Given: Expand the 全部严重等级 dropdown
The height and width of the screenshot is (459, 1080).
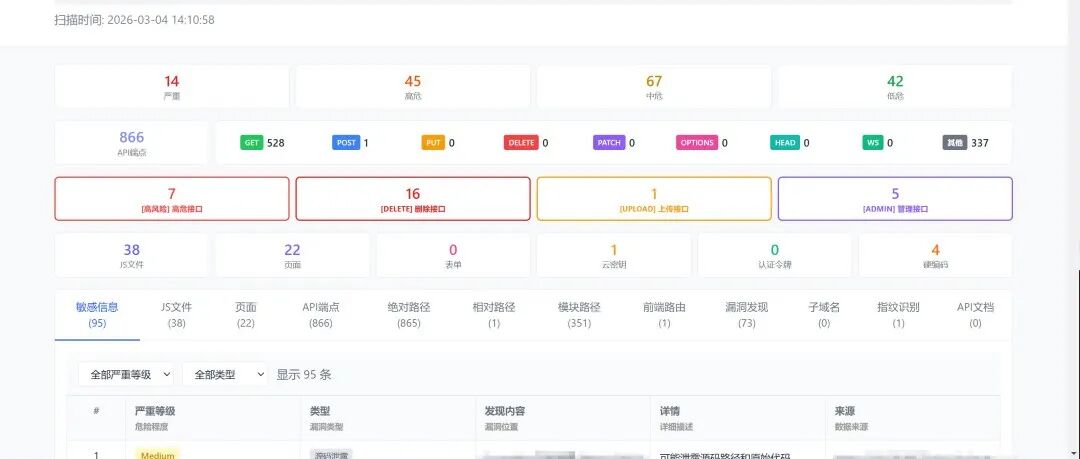Looking at the screenshot, I should point(126,374).
